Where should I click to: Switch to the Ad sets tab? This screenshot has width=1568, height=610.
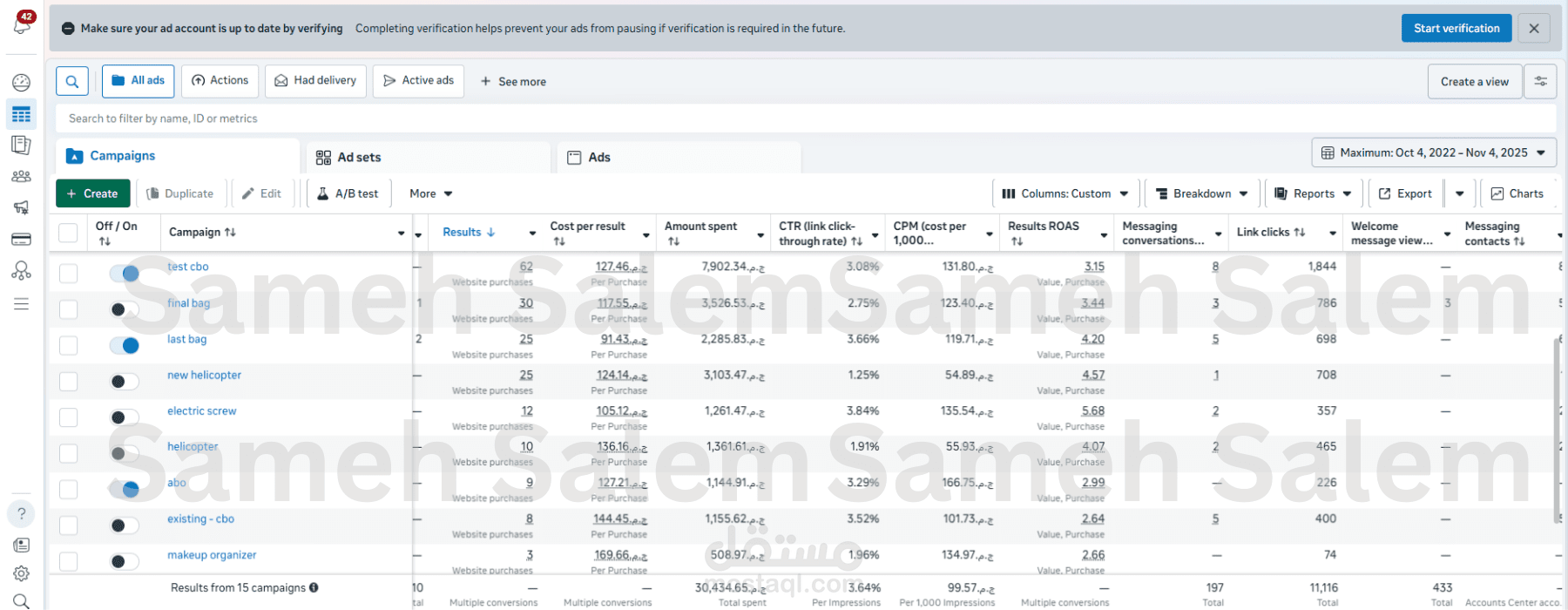(x=429, y=157)
